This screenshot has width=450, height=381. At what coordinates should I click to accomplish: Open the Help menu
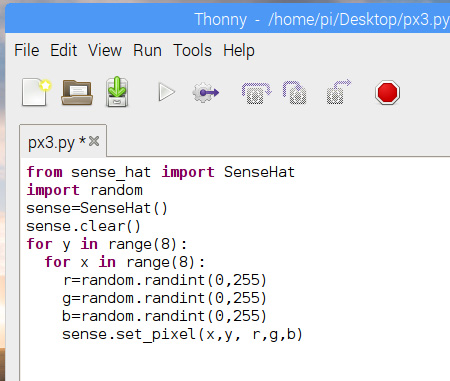pyautogui.click(x=239, y=51)
